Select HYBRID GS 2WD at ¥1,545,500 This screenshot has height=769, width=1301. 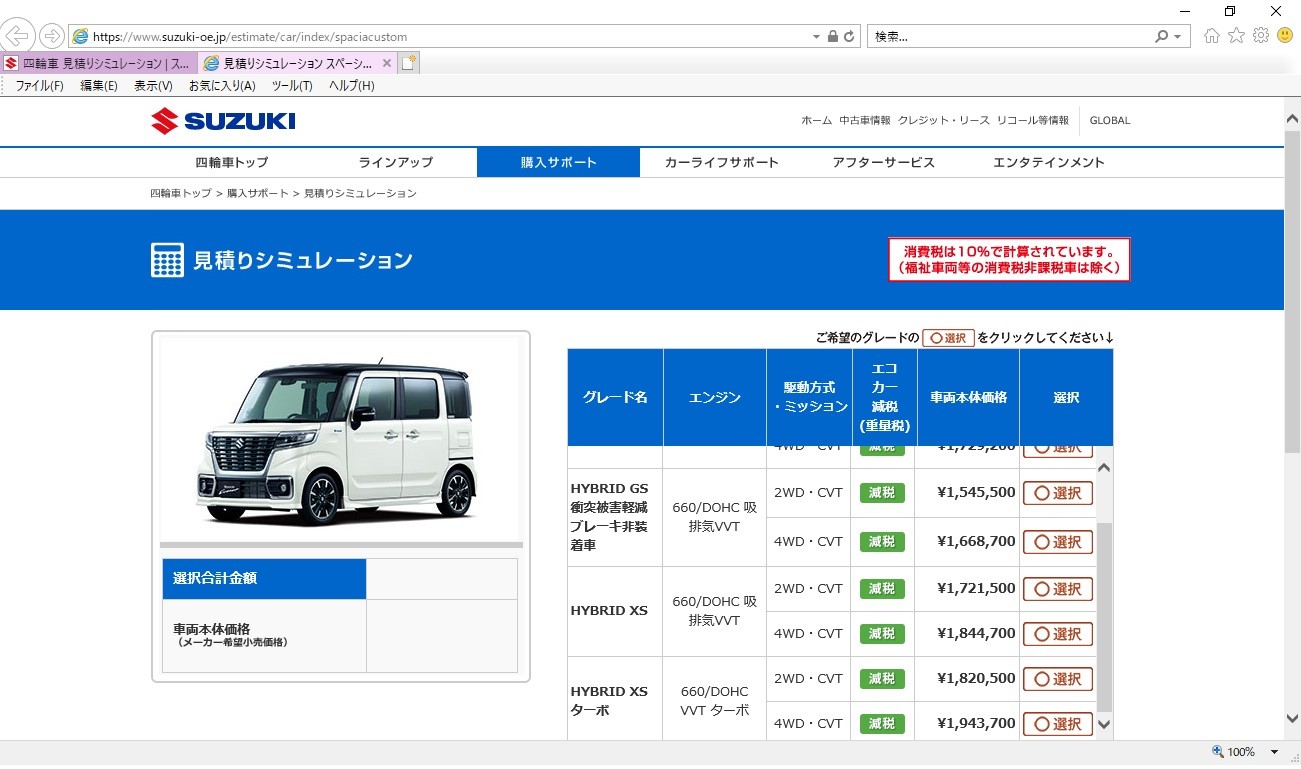tap(1057, 493)
